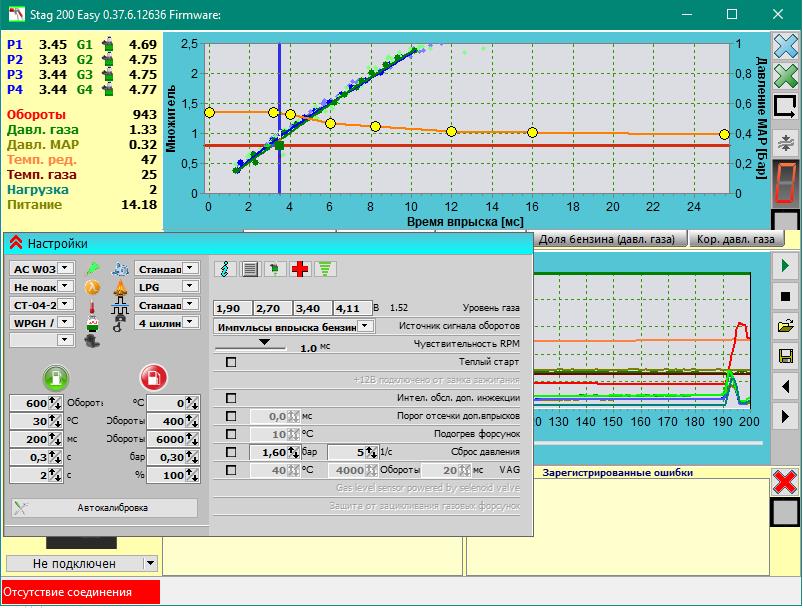Click the orange flame fuel type icon
This screenshot has height=608, width=803.
coord(120,287)
